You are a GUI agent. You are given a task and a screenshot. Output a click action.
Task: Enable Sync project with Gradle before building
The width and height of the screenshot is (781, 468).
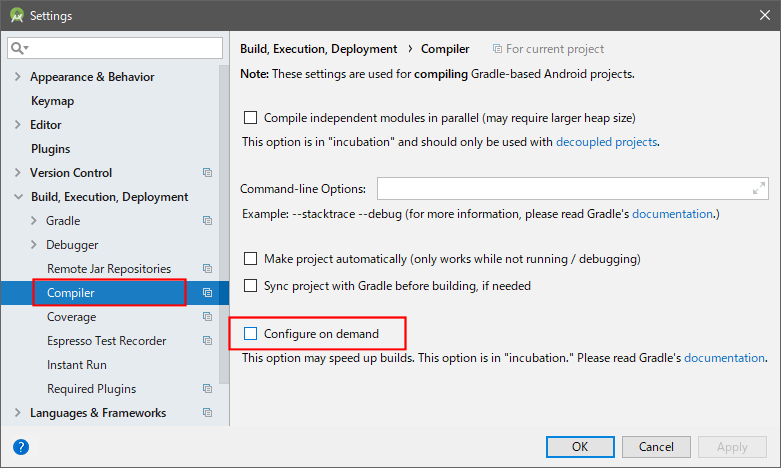(x=251, y=286)
